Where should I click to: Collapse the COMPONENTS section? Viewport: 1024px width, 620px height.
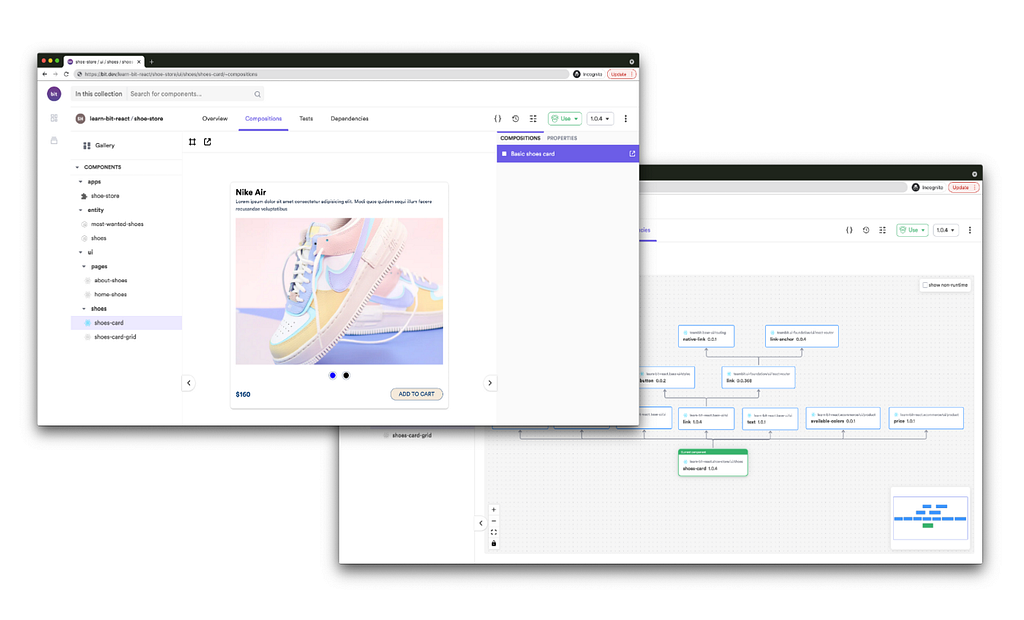tap(77, 167)
